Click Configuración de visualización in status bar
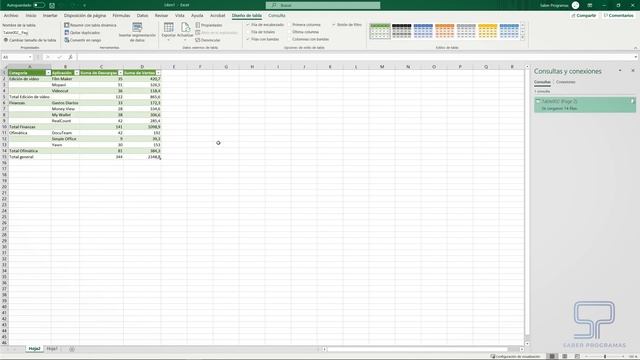Viewport: 640px width, 360px height. point(515,356)
